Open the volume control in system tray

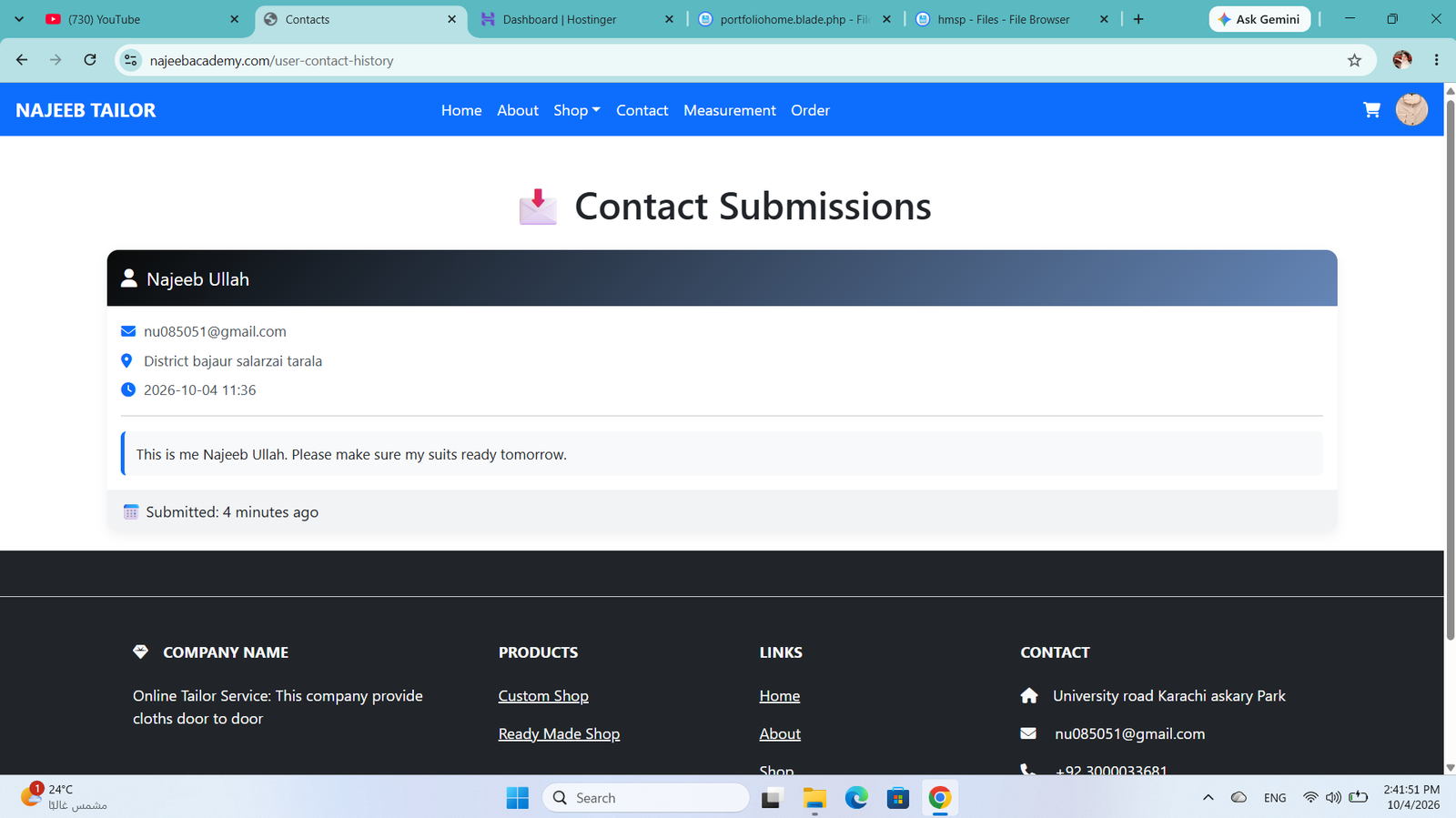1333,798
